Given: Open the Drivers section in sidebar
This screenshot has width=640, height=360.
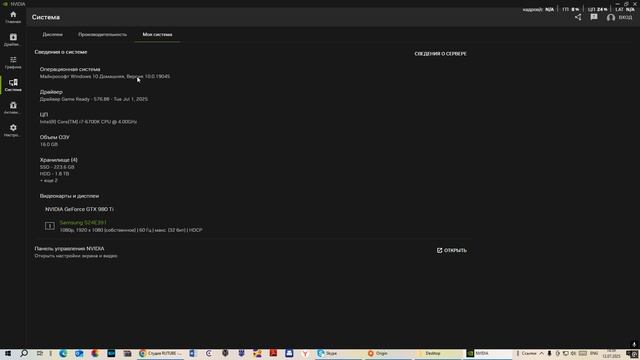Looking at the screenshot, I should coord(13,40).
